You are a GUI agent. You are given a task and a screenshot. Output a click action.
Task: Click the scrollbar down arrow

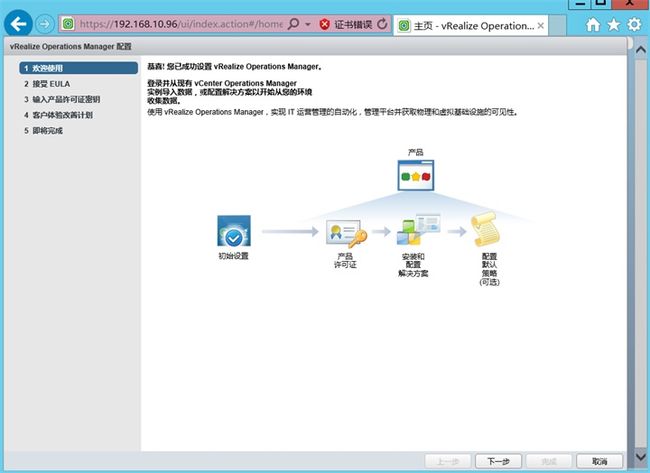pos(640,457)
